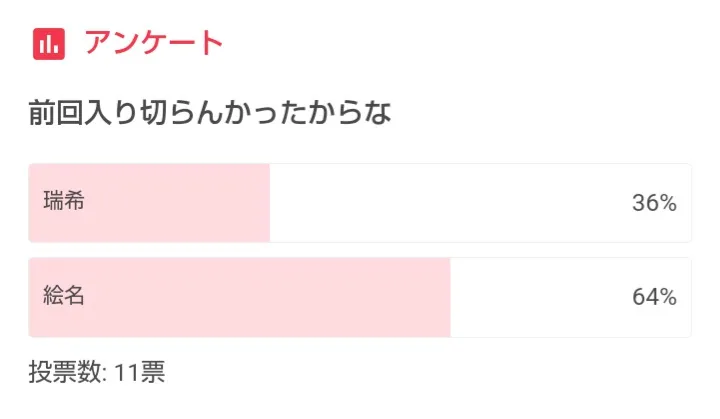The width and height of the screenshot is (720, 419).
Task: Click the 瑞希 option name label
Action: [64, 202]
